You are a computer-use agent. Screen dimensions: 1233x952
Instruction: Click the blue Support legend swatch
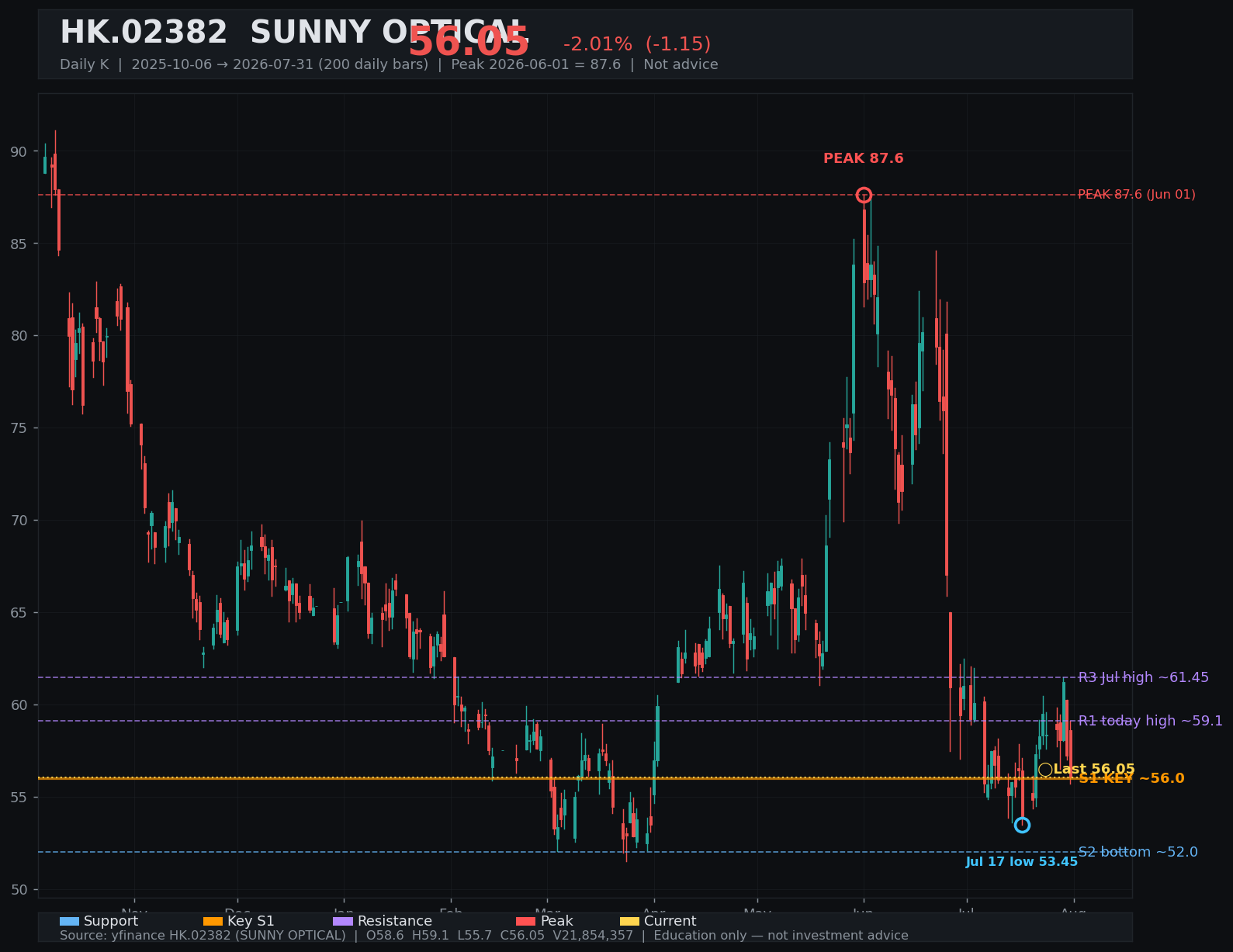point(69,922)
